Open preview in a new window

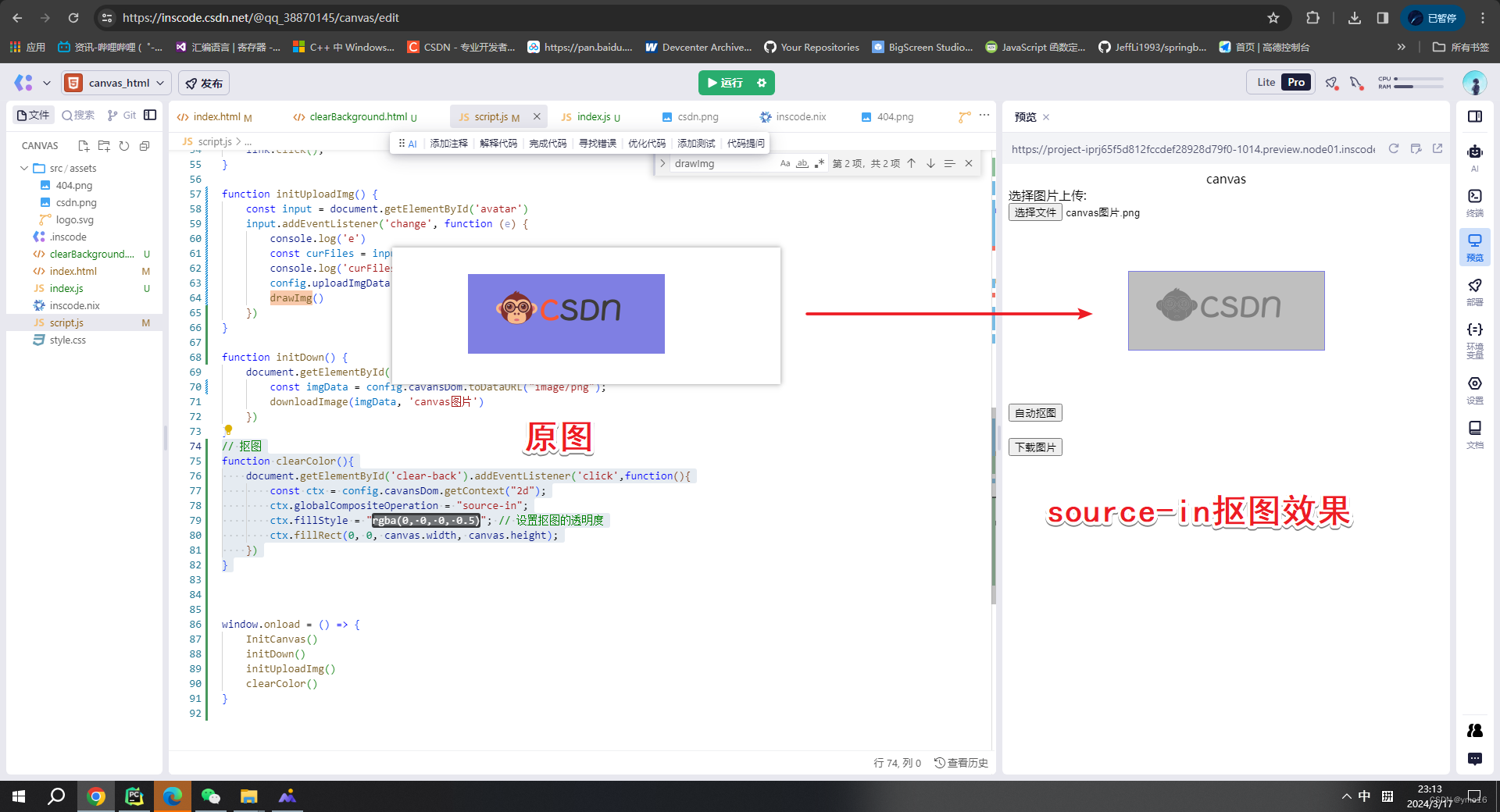point(1437,148)
